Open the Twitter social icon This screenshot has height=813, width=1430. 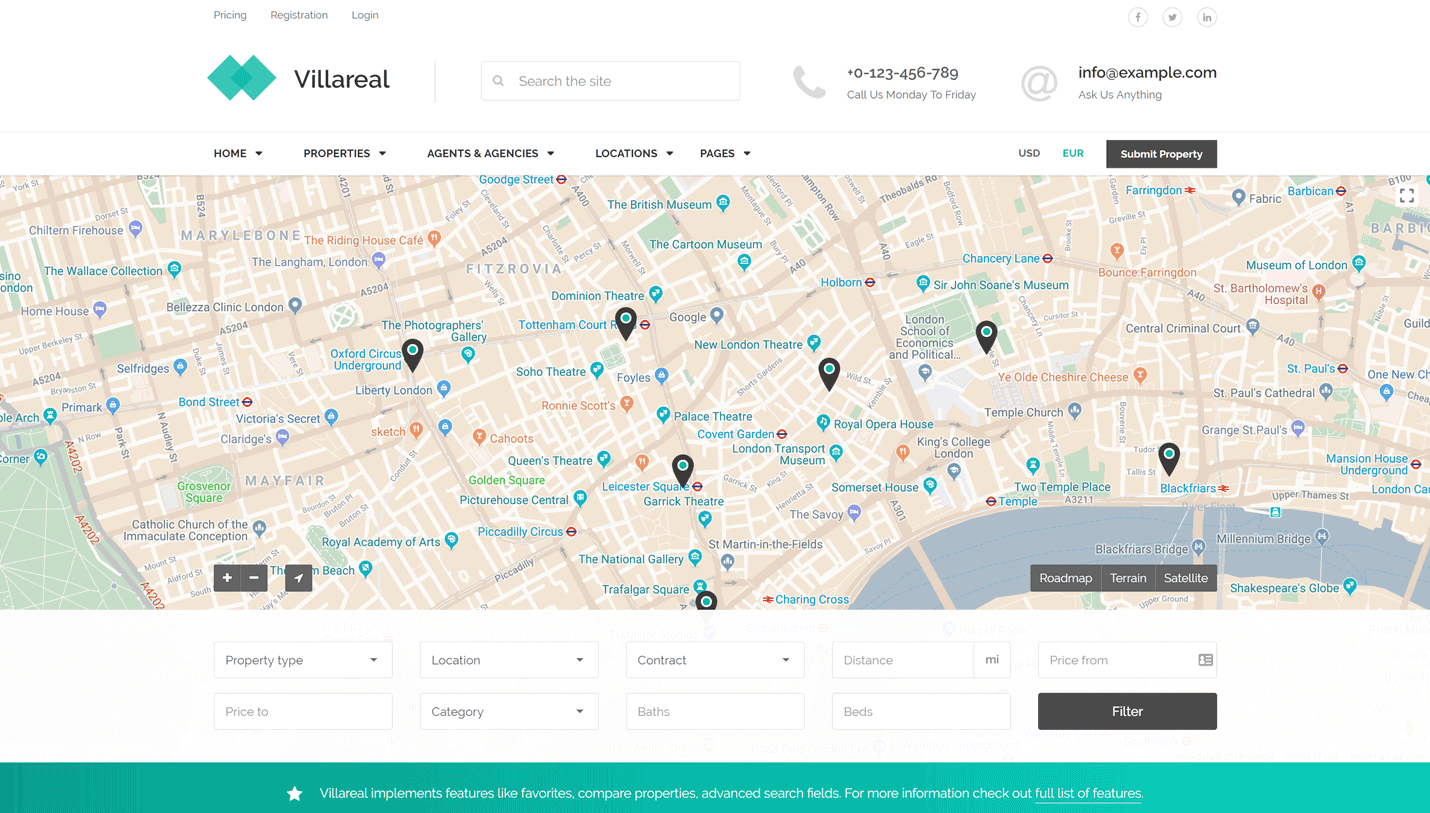coord(1172,17)
